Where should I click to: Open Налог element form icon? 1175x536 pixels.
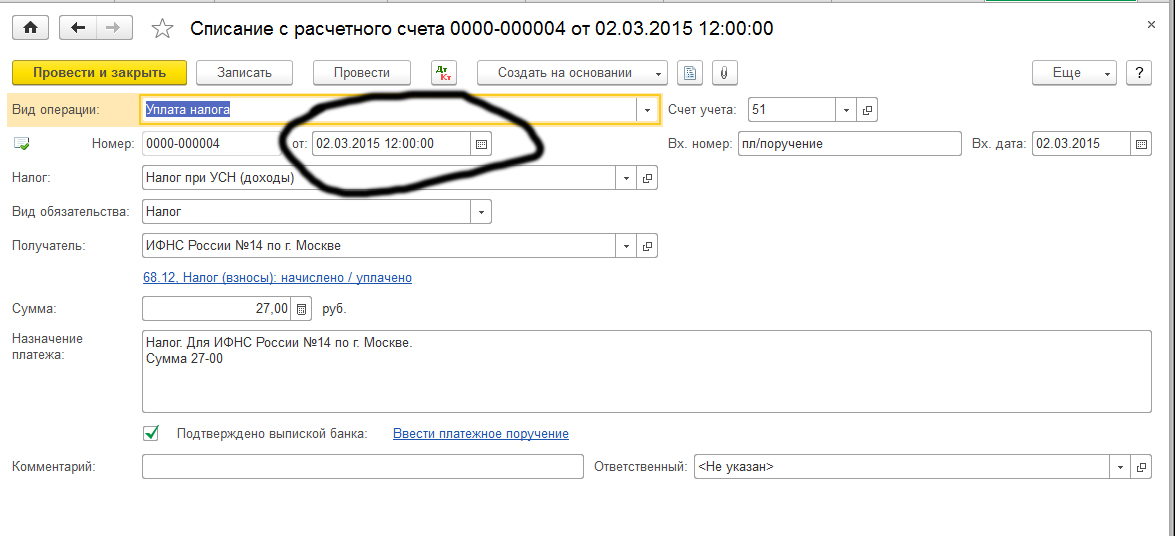647,178
